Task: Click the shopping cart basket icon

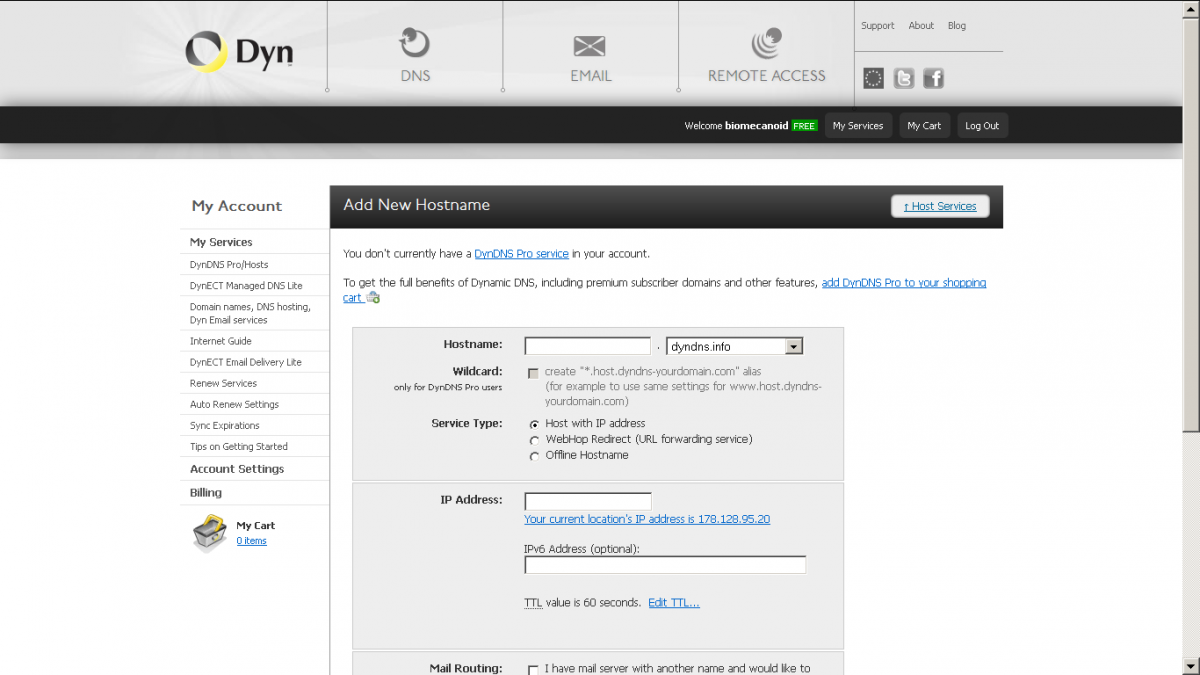Action: pos(210,533)
